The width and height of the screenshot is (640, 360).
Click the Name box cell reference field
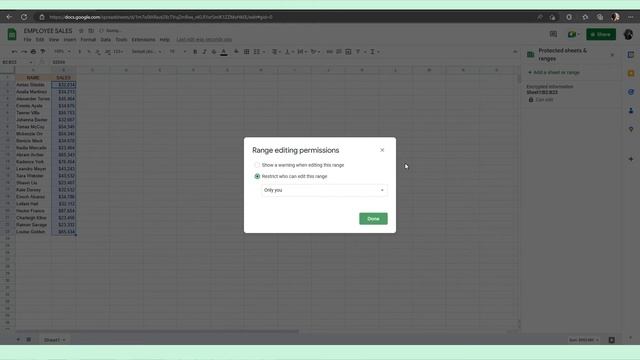16,62
